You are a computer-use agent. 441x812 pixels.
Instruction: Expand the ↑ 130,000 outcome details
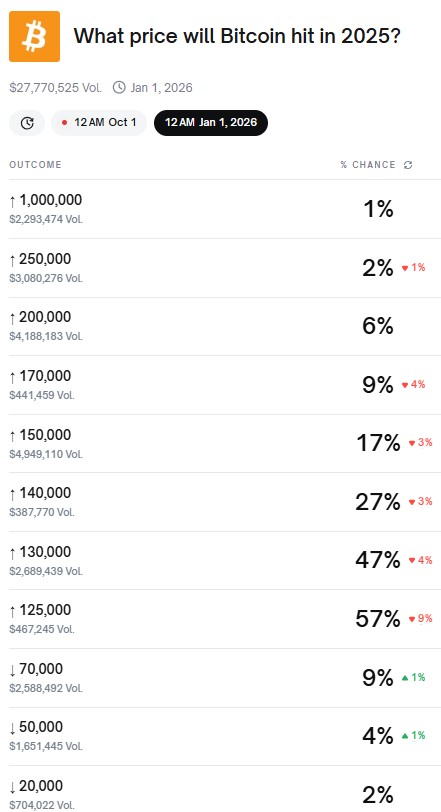tap(225, 560)
